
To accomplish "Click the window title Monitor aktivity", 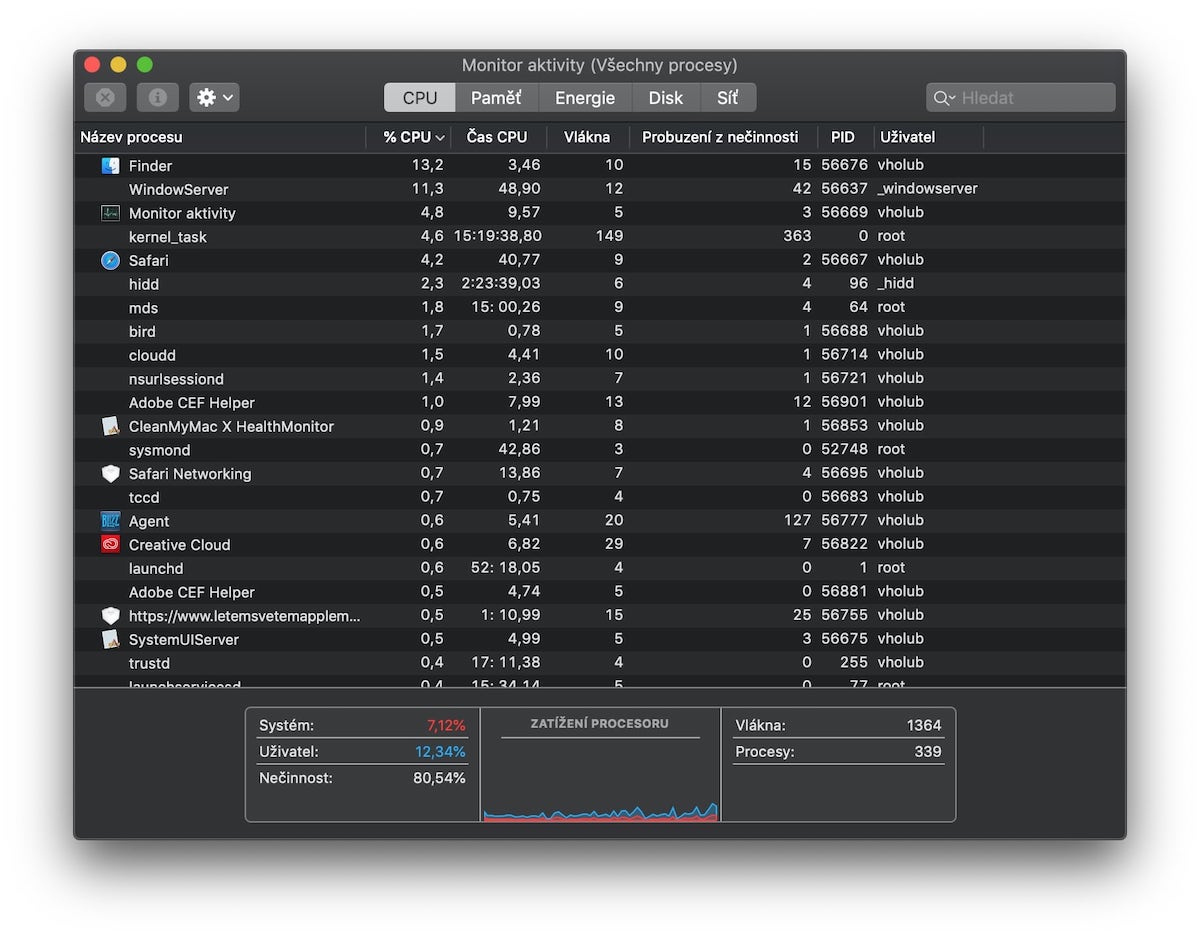I will click(600, 65).
